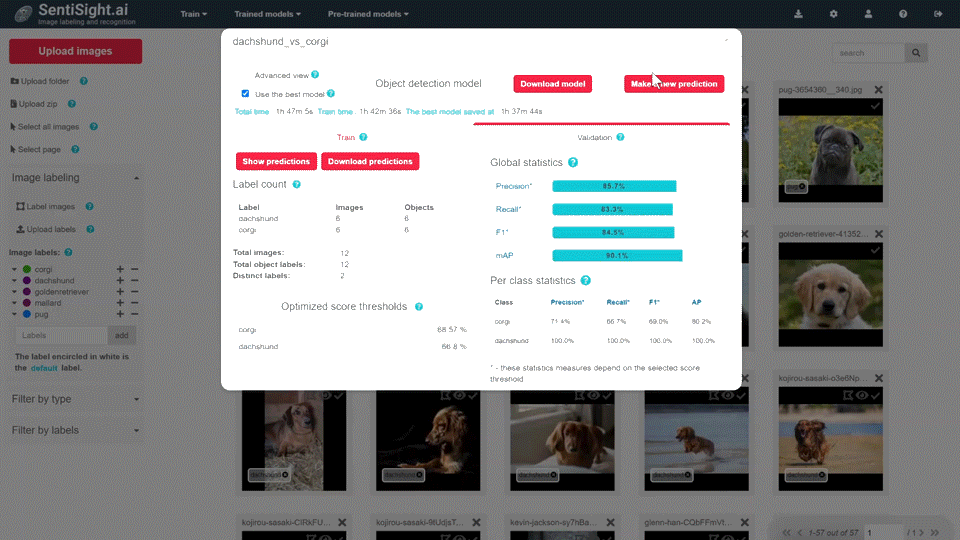Open help icon next to Per class statistics
Screen dimensions: 960x540
click(x=585, y=280)
